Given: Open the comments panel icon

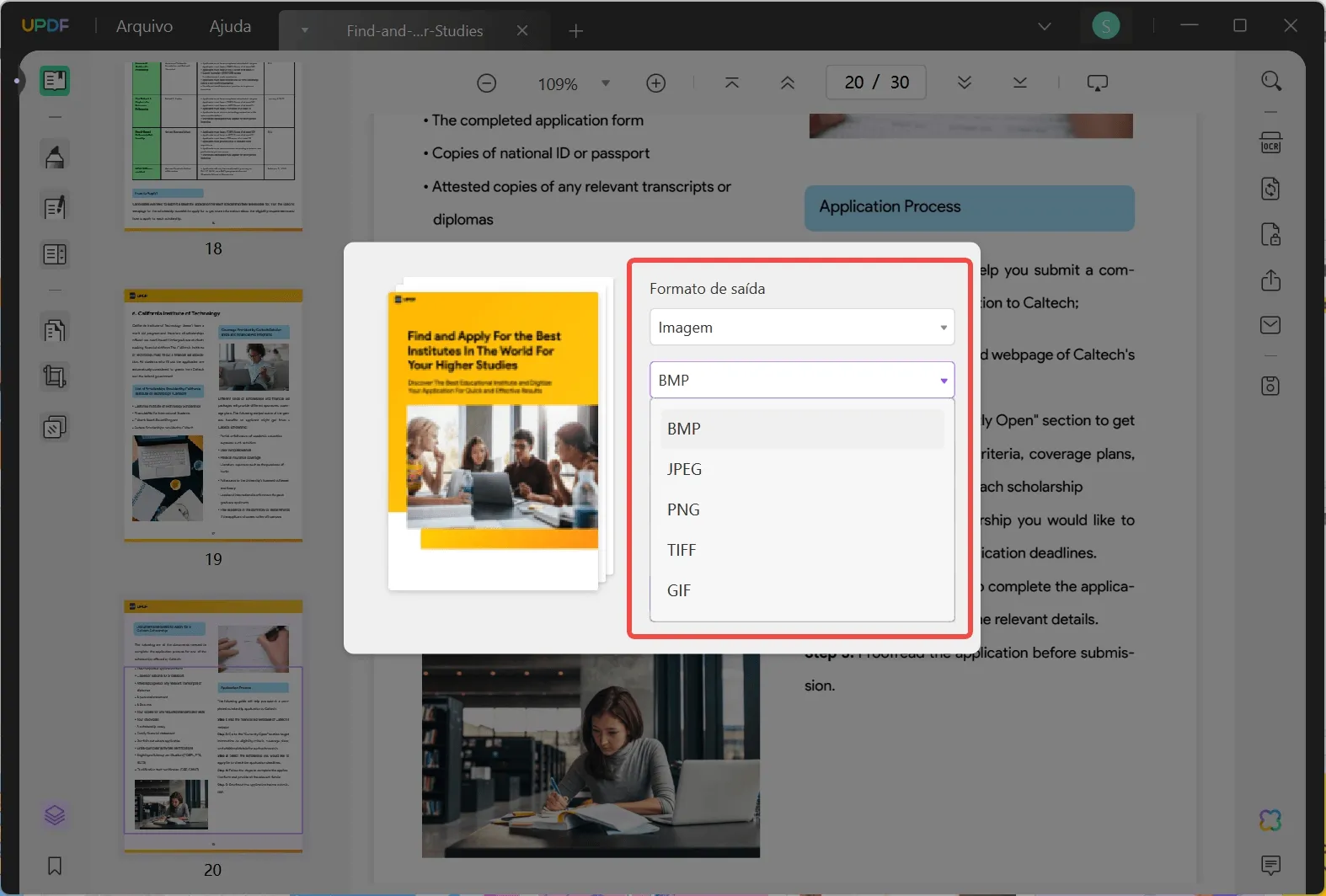Looking at the screenshot, I should tap(1271, 865).
